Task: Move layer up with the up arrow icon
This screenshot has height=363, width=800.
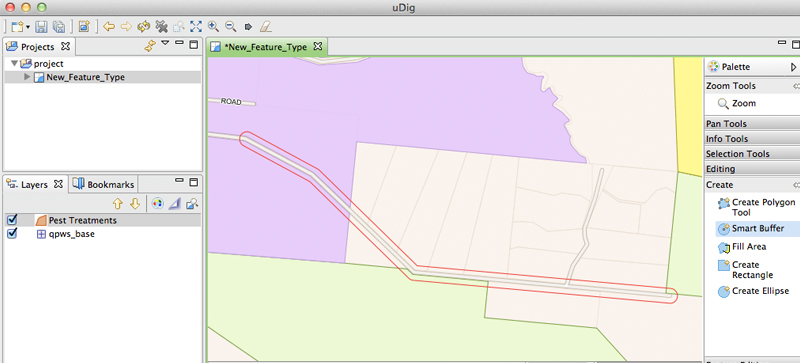Action: [x=118, y=204]
